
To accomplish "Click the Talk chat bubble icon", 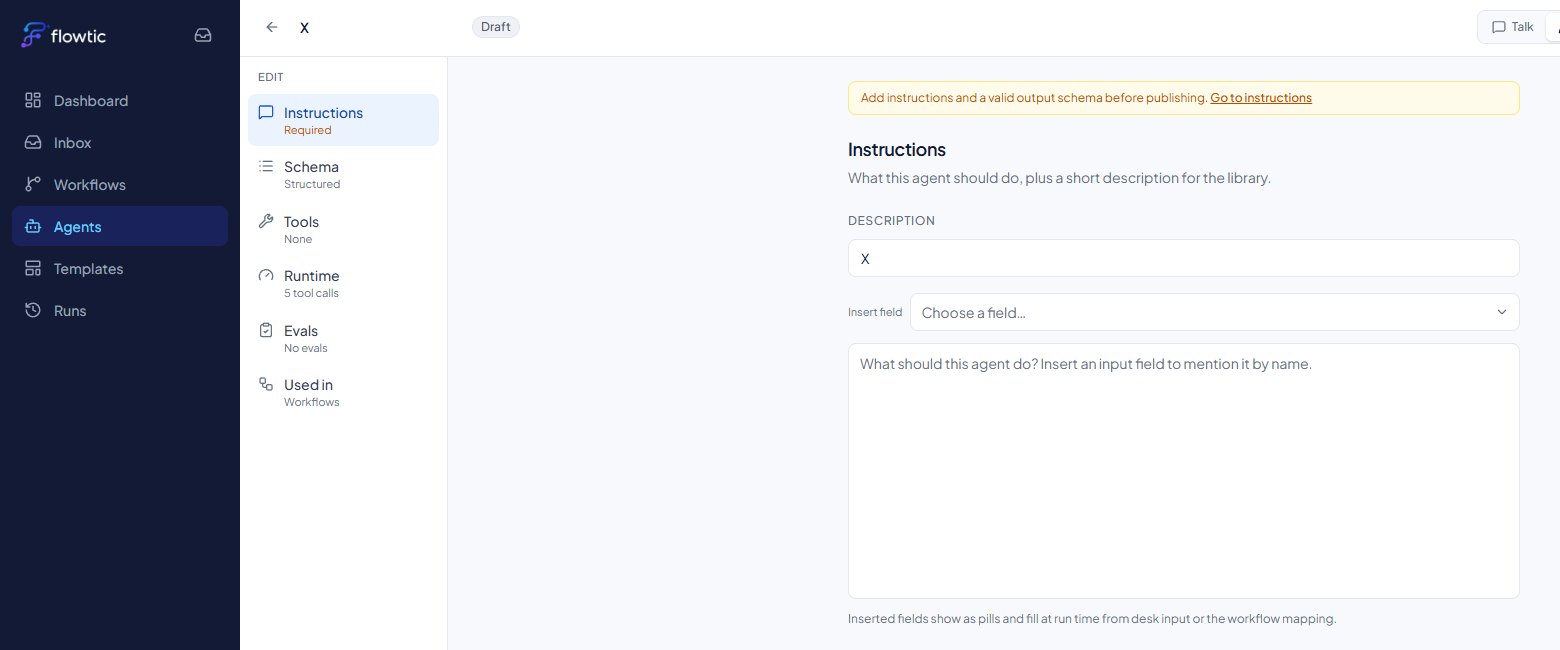I will pyautogui.click(x=1499, y=27).
